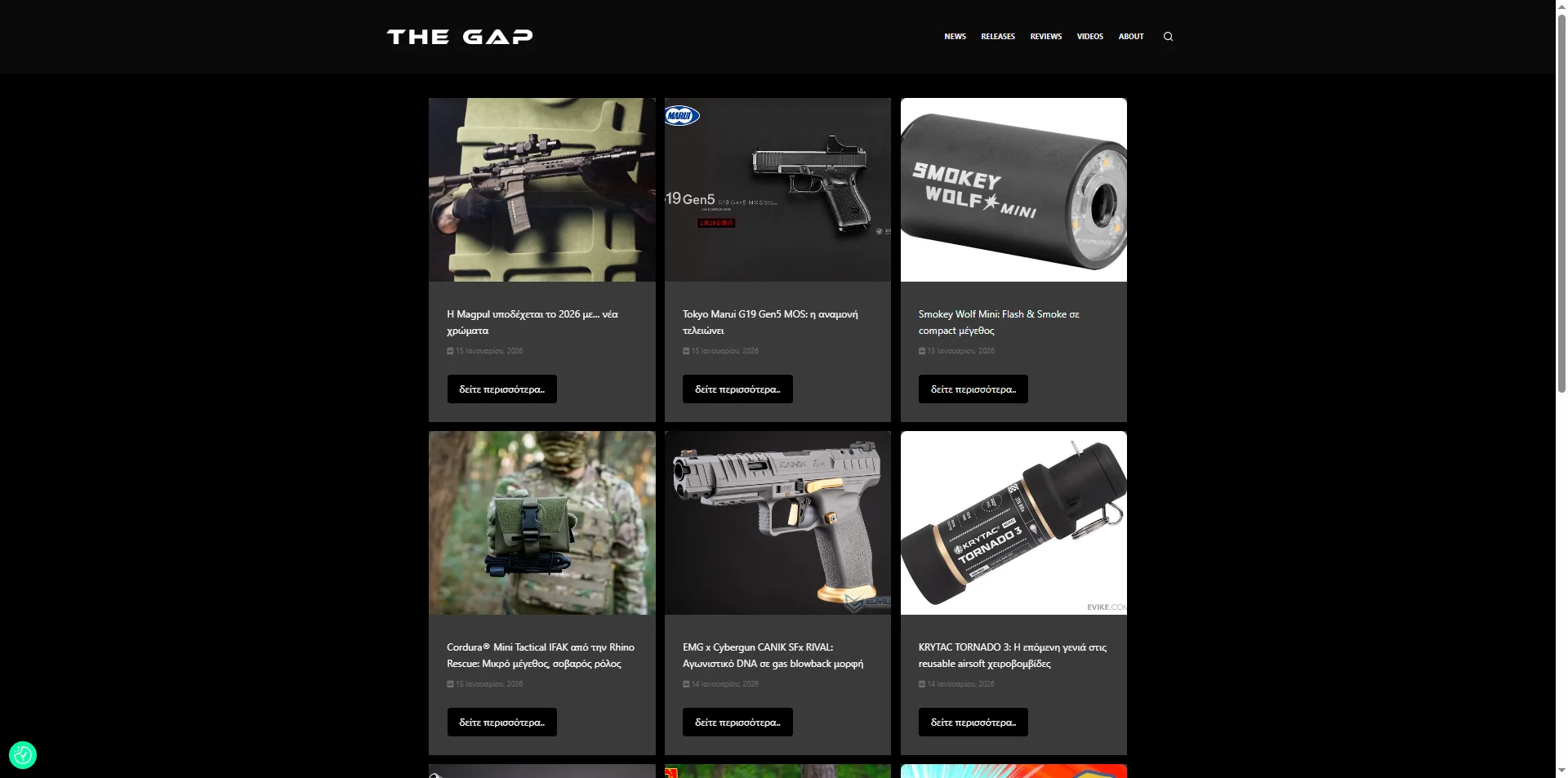Click The Gap site logo

tap(460, 37)
